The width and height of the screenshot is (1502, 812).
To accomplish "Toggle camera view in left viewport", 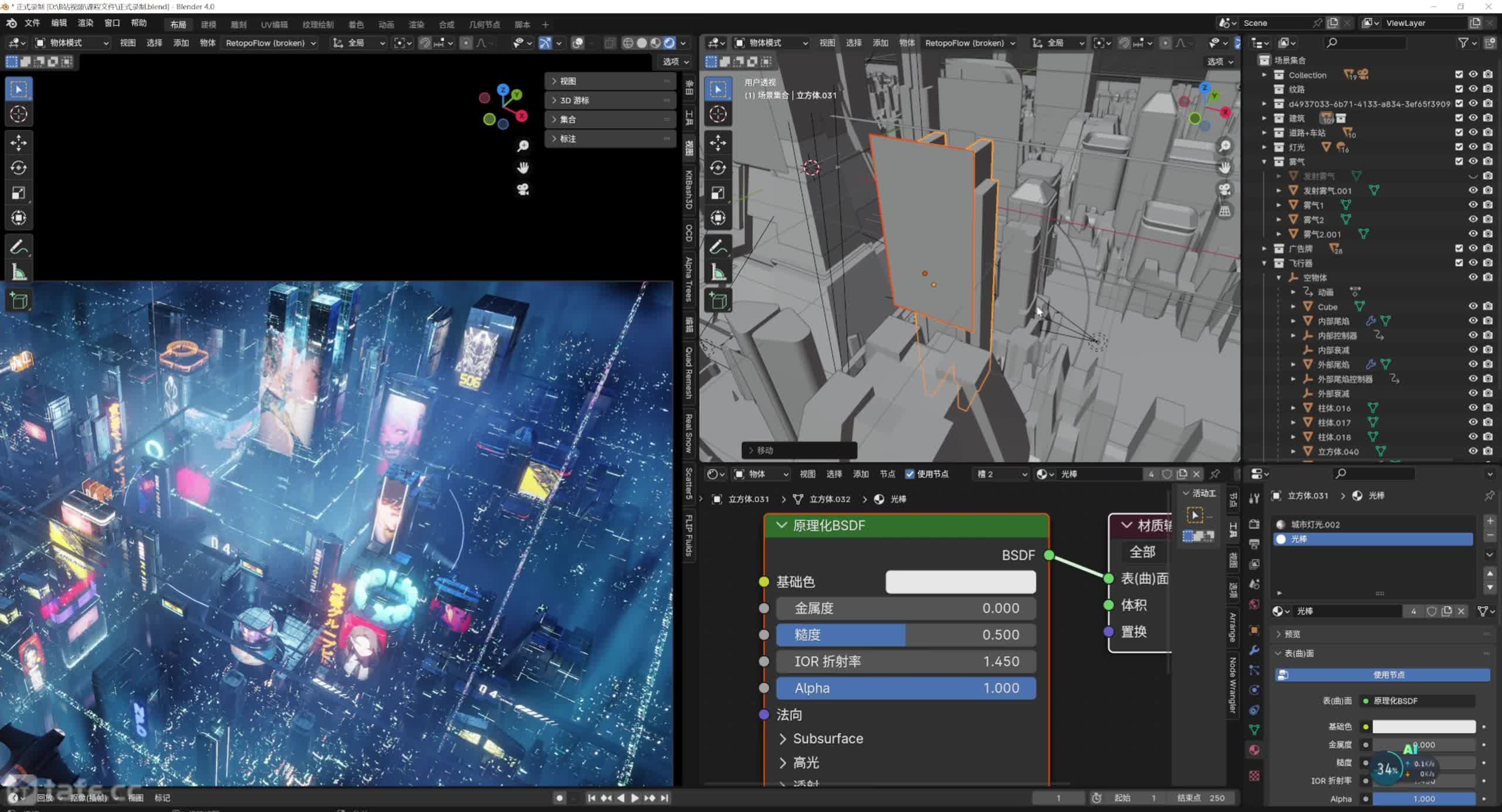I will pyautogui.click(x=523, y=190).
